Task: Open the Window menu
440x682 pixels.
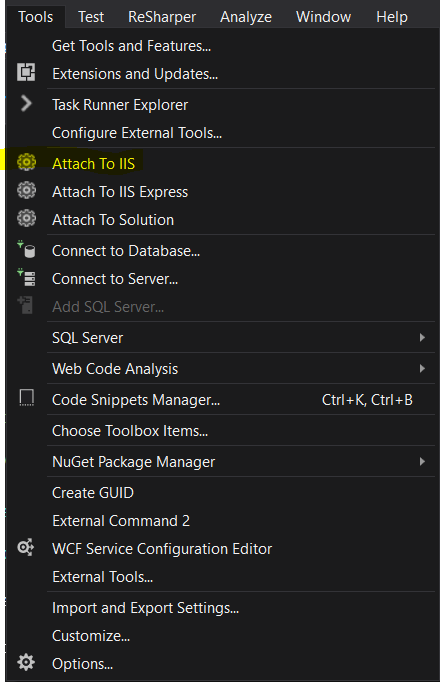Action: click(x=323, y=17)
